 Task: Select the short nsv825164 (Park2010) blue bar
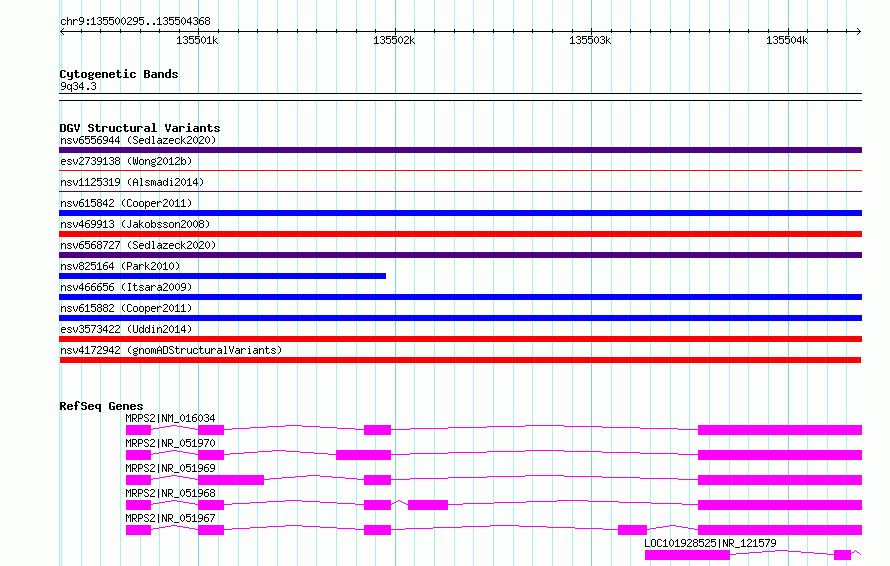point(222,276)
